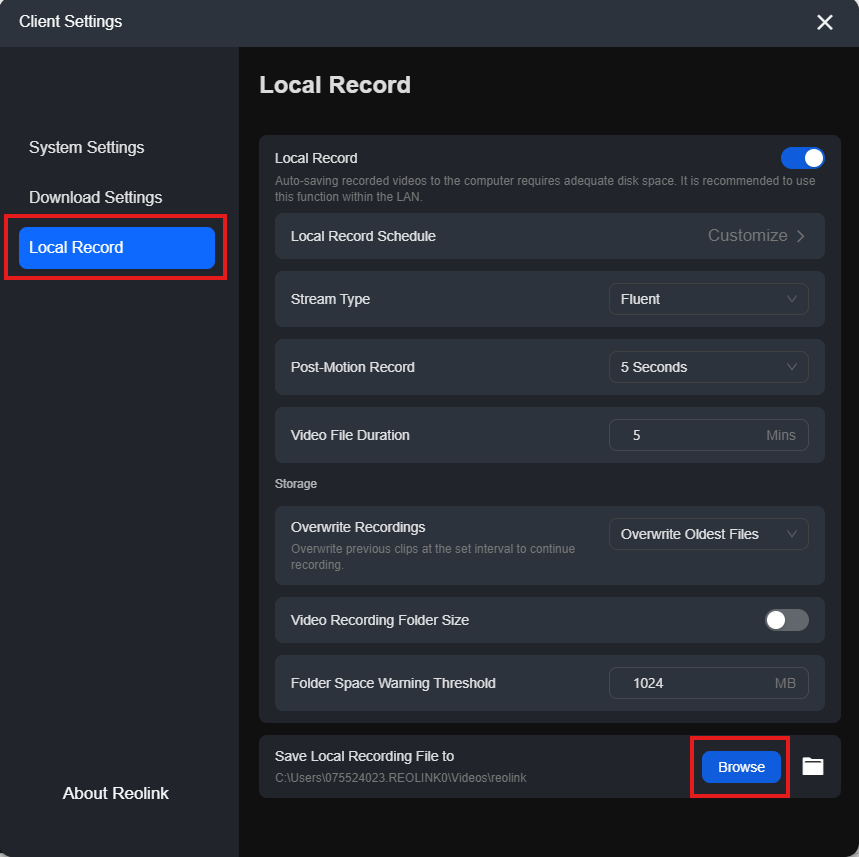Click the Save Local Recording File to label

[x=364, y=756]
